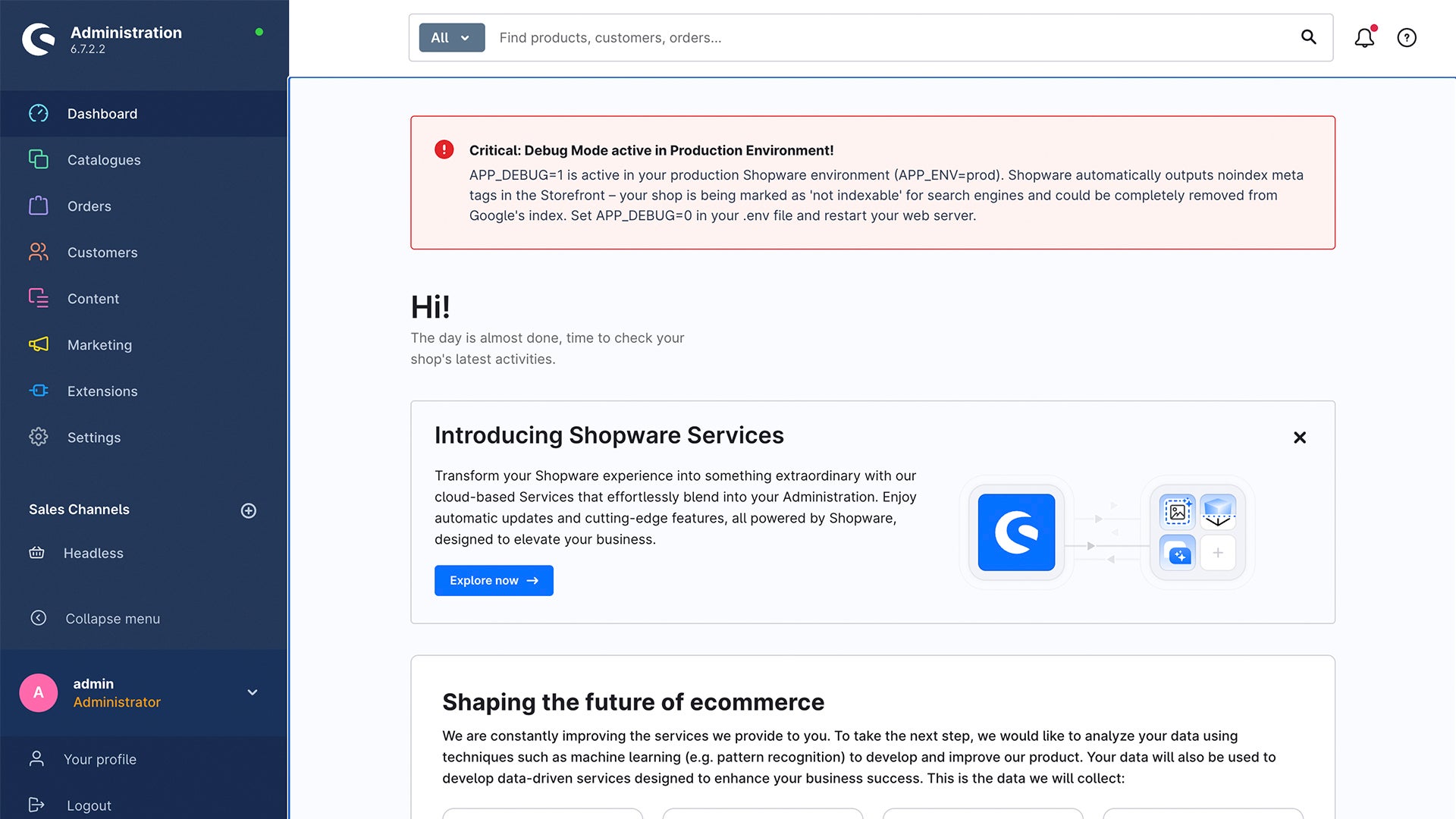Open the help question mark icon
1456x819 pixels.
[x=1407, y=38]
